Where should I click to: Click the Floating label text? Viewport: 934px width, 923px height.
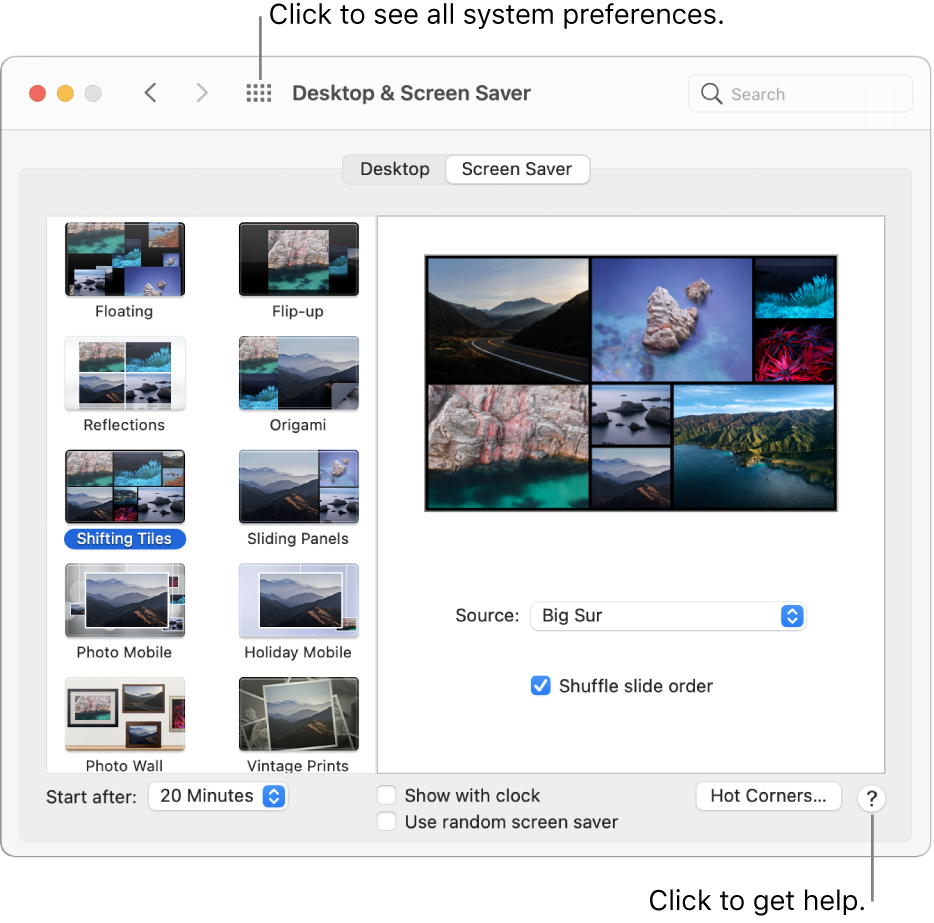click(x=124, y=311)
